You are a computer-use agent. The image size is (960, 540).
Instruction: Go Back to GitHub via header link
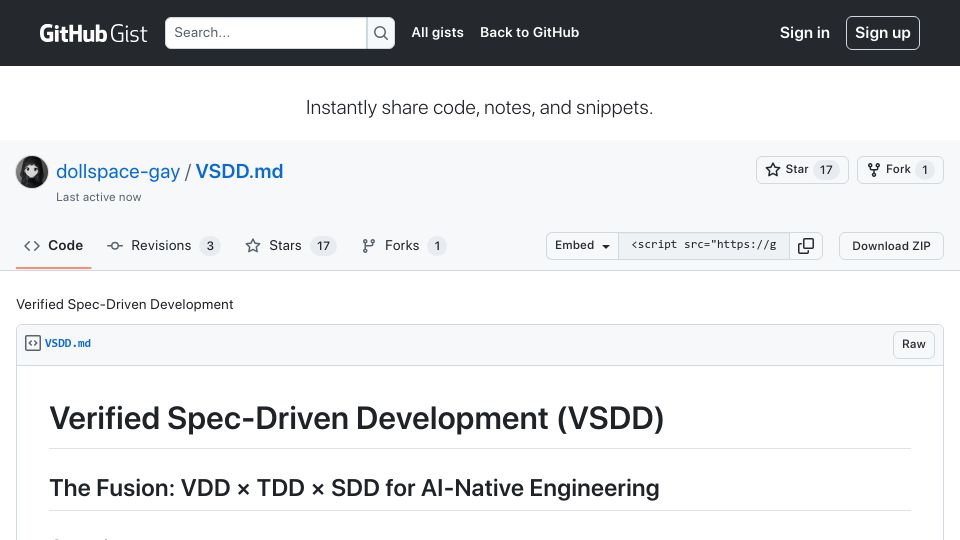point(530,32)
